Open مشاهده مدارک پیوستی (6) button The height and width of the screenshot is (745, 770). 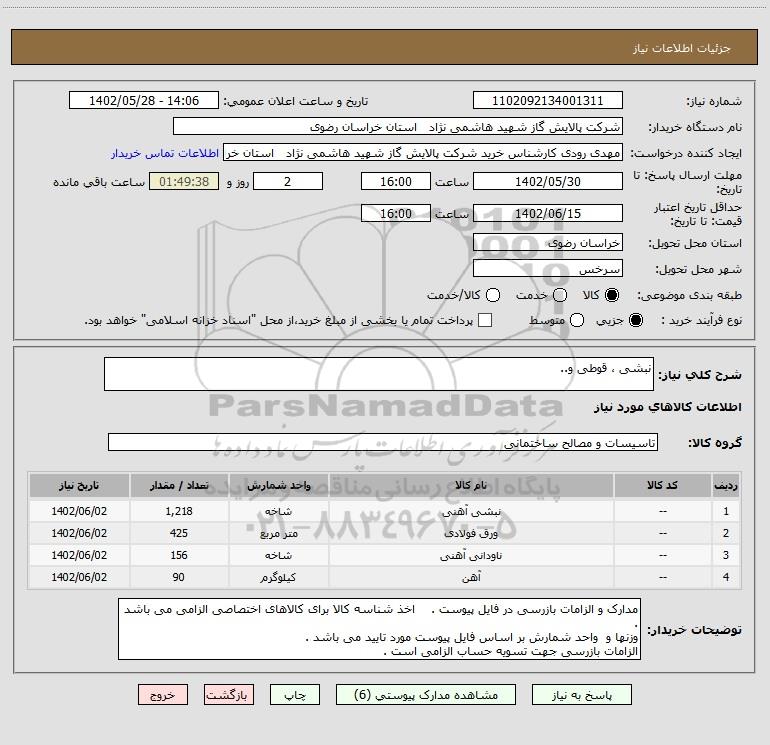426,695
